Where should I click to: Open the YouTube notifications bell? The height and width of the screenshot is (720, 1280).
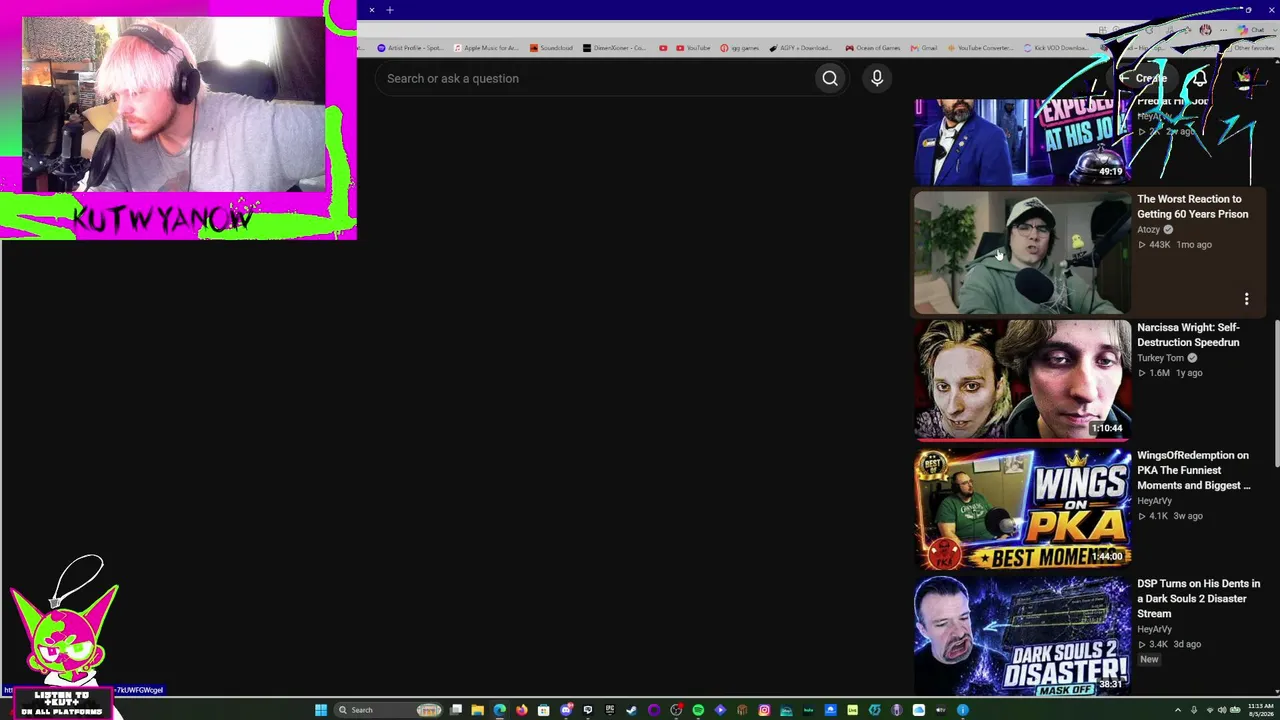[x=1199, y=78]
